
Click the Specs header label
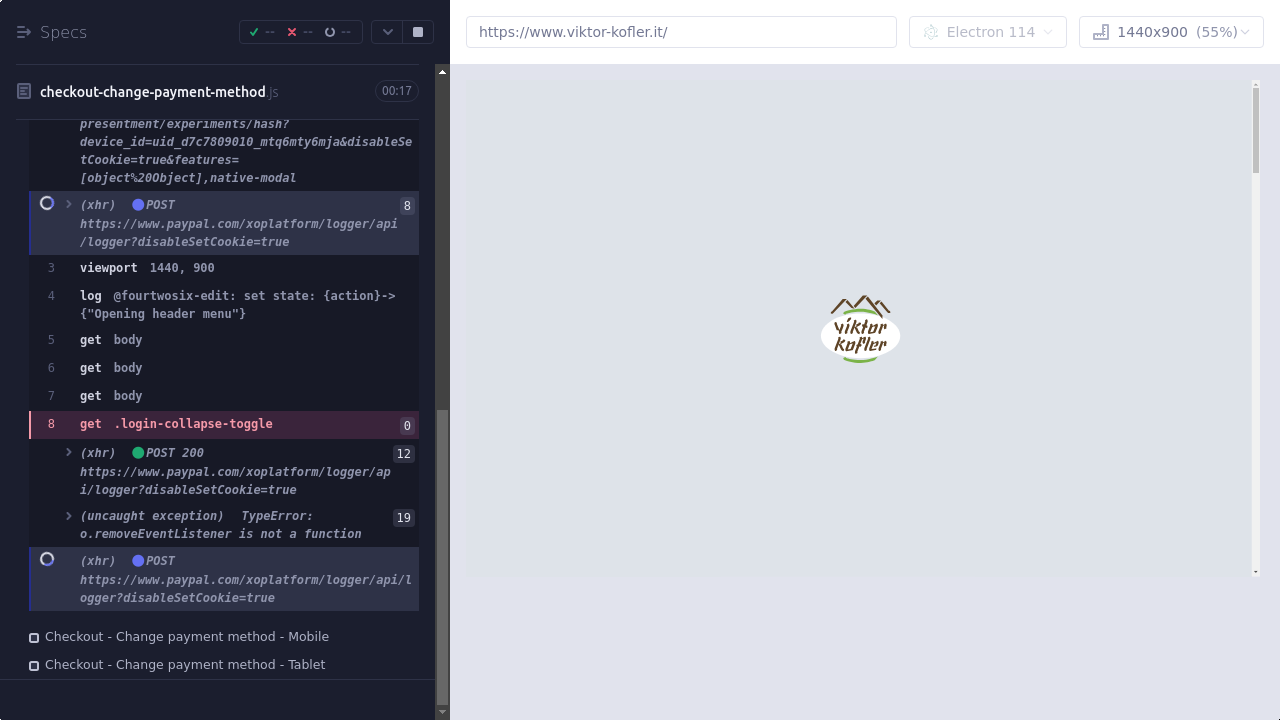point(63,32)
